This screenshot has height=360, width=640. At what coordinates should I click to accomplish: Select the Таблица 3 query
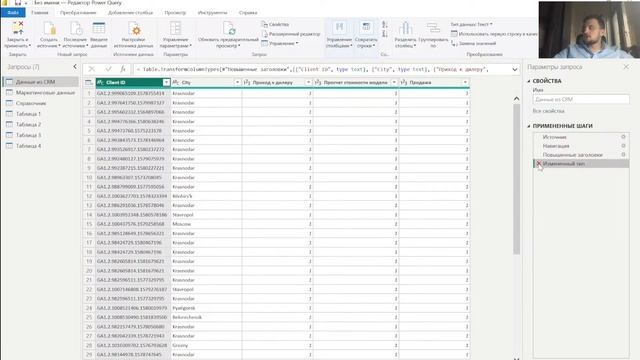pyautogui.click(x=41, y=135)
